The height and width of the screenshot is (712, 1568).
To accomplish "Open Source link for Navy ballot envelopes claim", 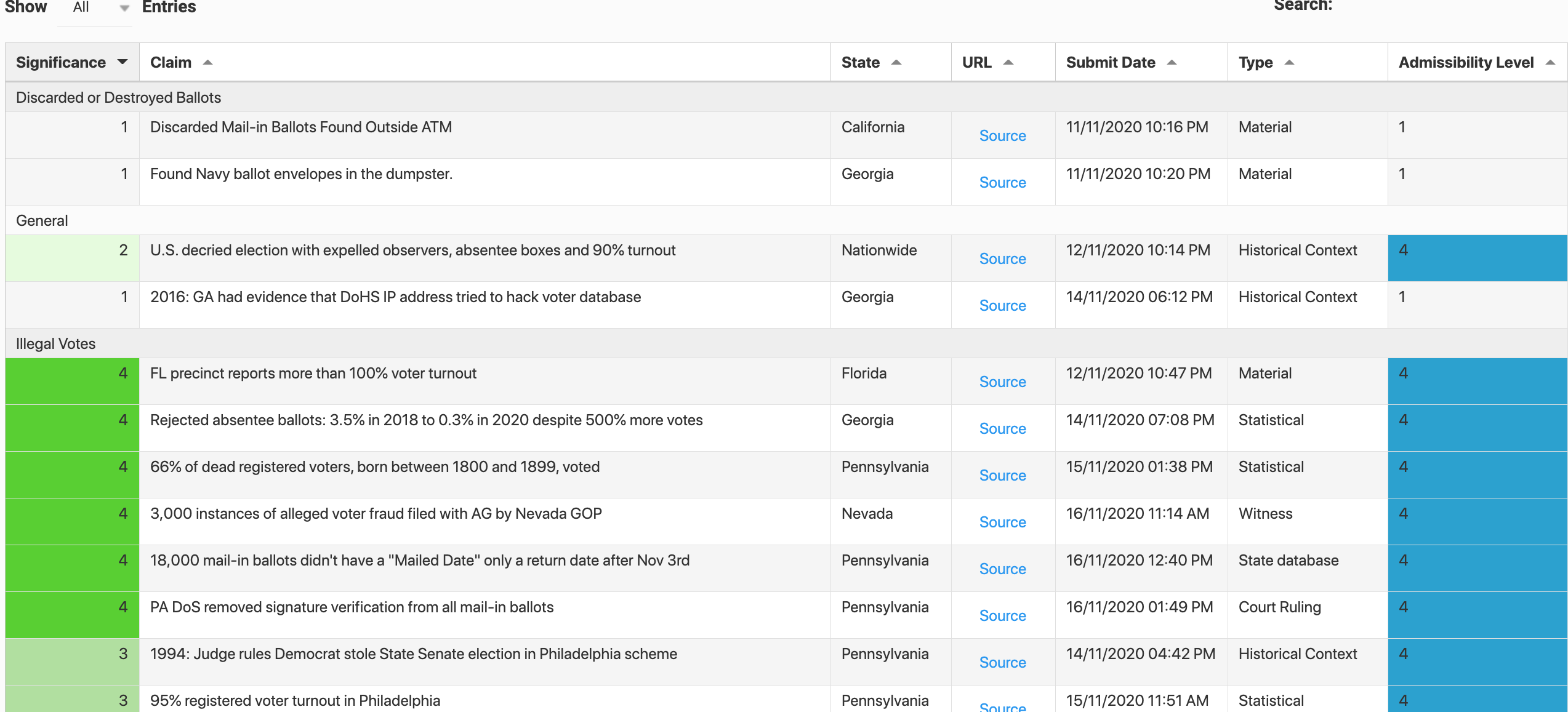I will [1002, 183].
